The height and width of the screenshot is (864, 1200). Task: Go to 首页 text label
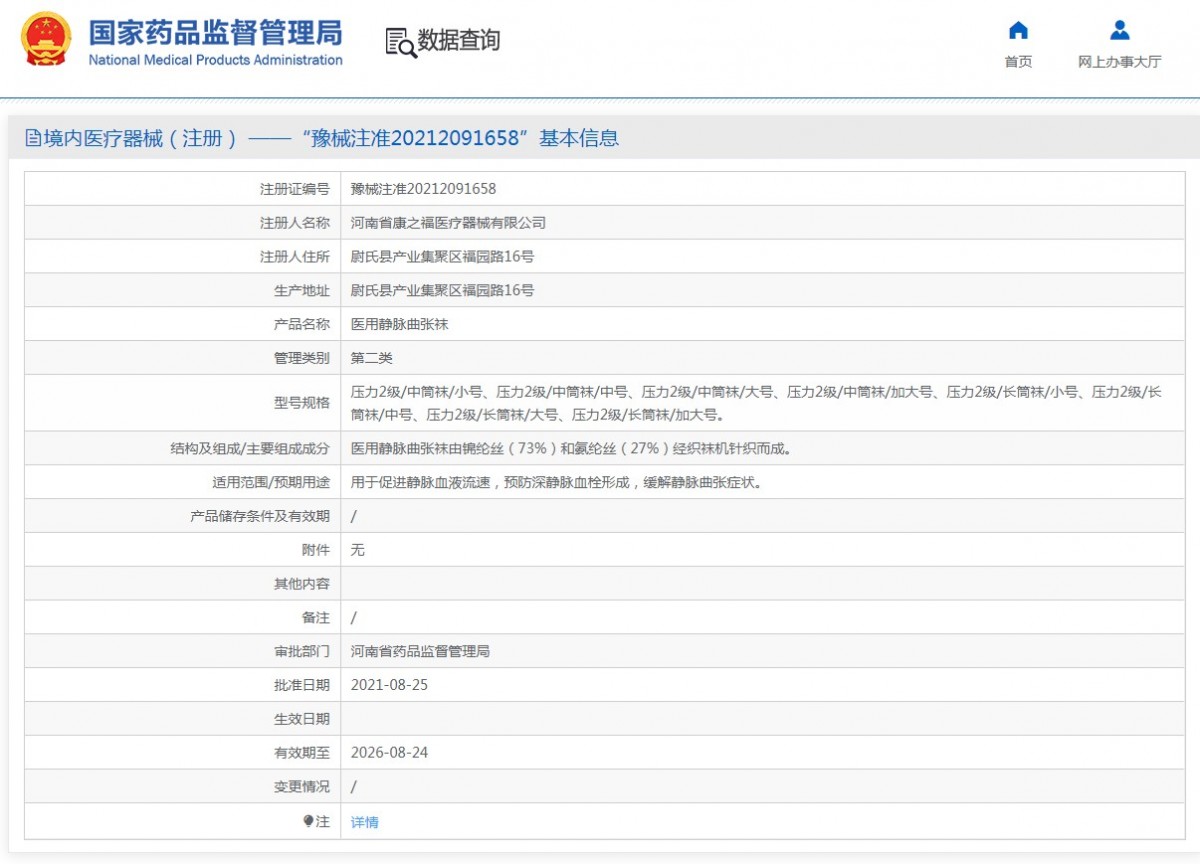point(1018,62)
